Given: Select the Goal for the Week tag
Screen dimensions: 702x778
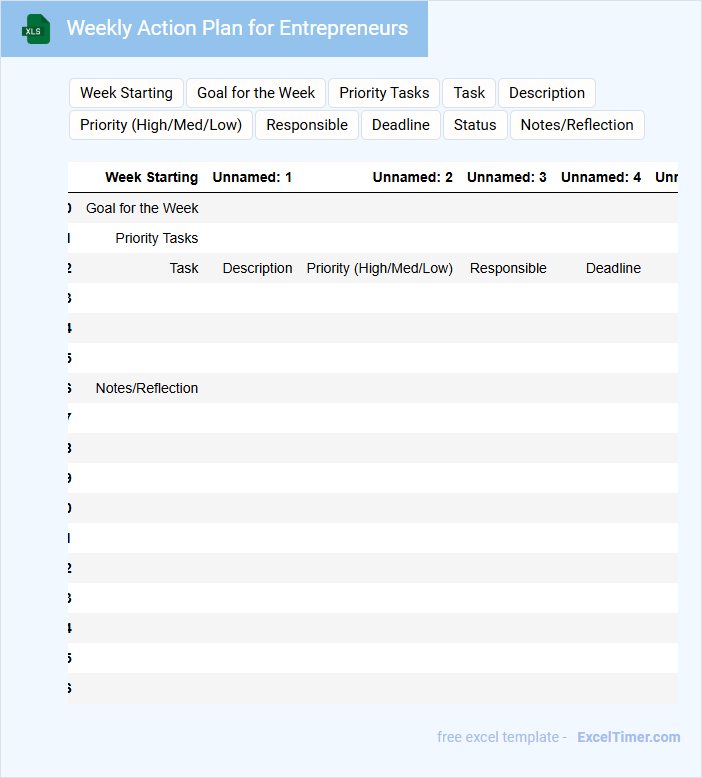Looking at the screenshot, I should (256, 93).
